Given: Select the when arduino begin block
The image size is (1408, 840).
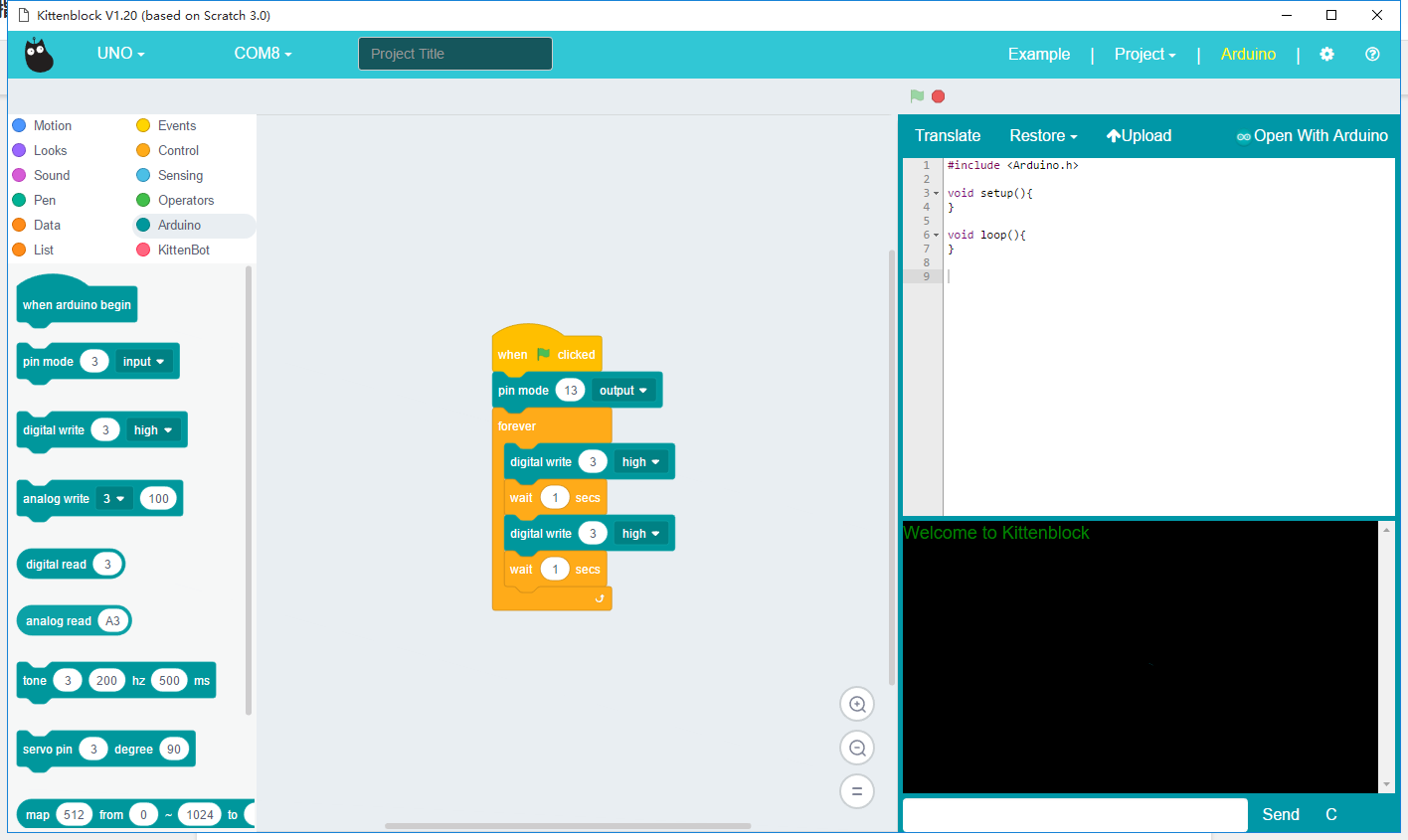Looking at the screenshot, I should [x=77, y=301].
